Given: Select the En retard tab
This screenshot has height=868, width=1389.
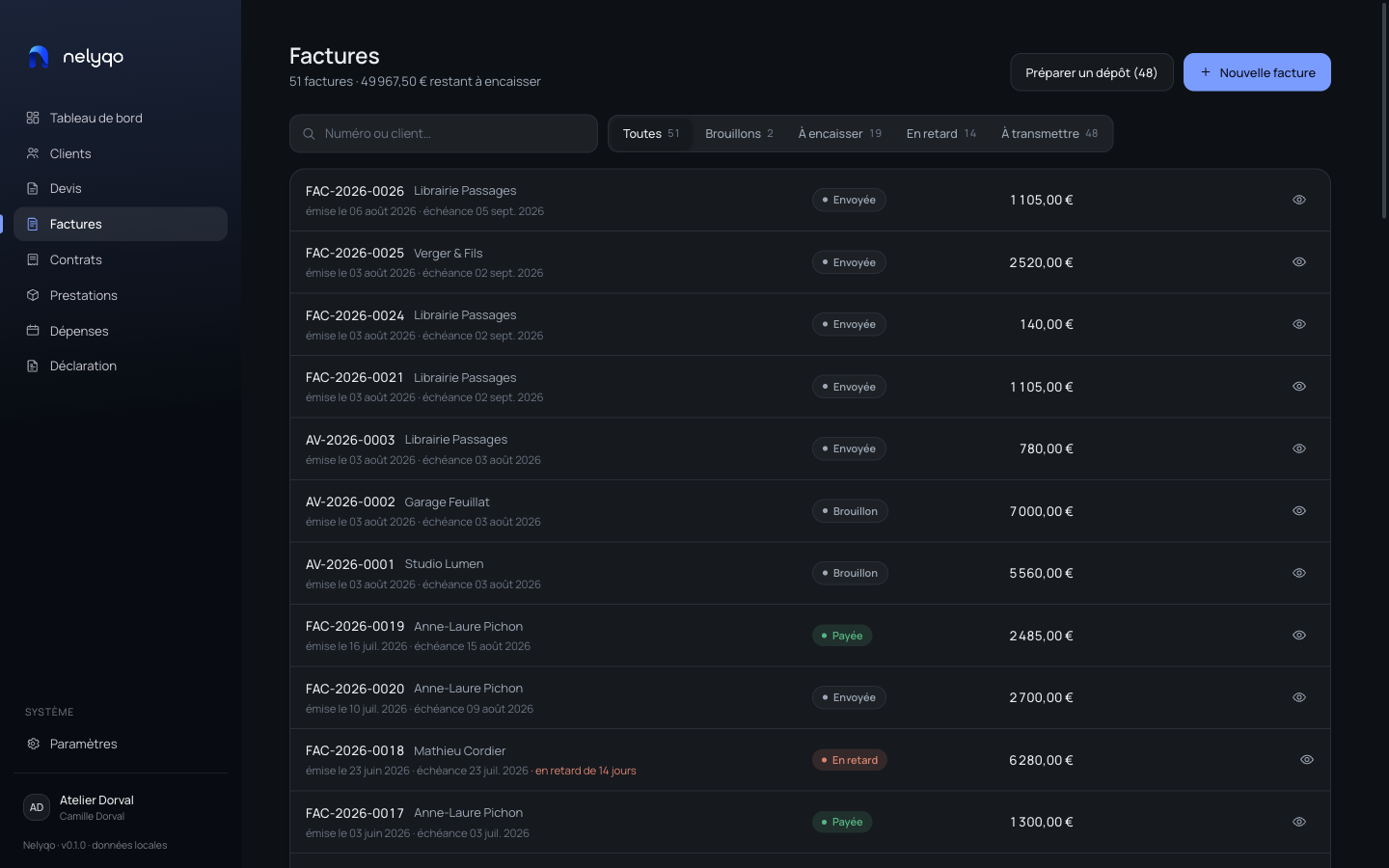Looking at the screenshot, I should (x=941, y=133).
